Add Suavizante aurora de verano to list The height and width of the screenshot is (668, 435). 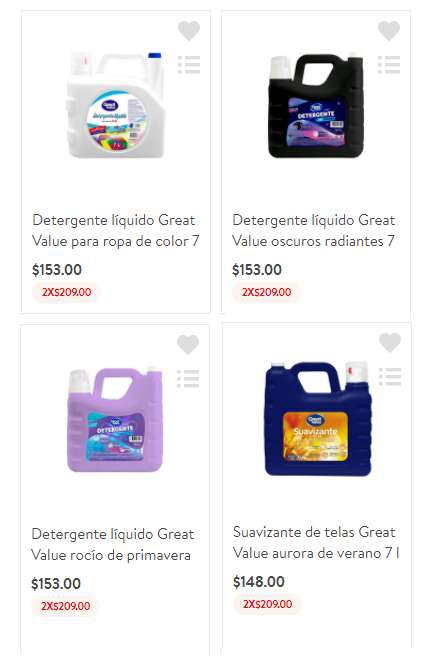(390, 377)
